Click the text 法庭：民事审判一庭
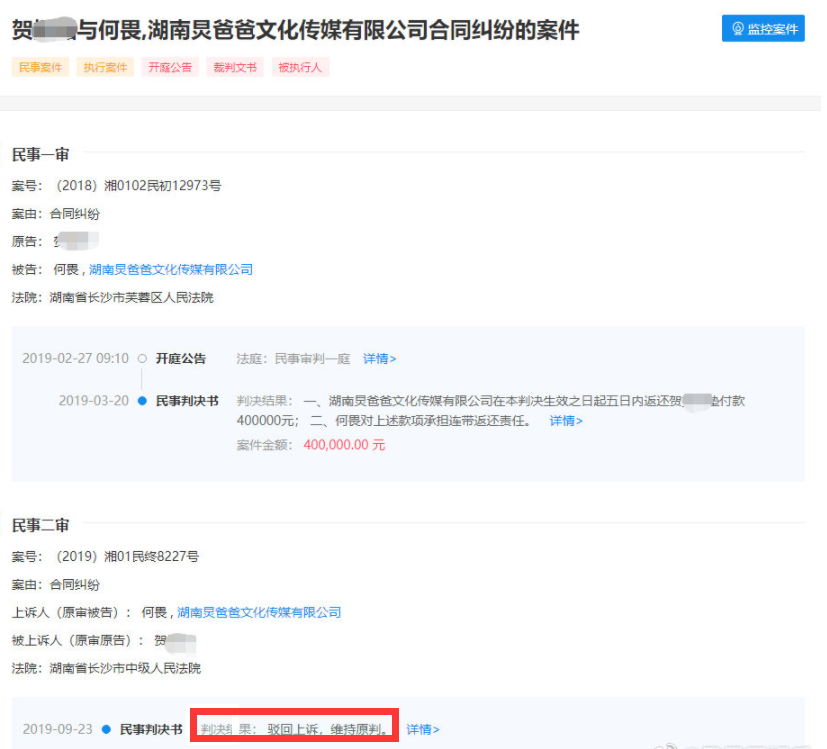 pos(293,359)
